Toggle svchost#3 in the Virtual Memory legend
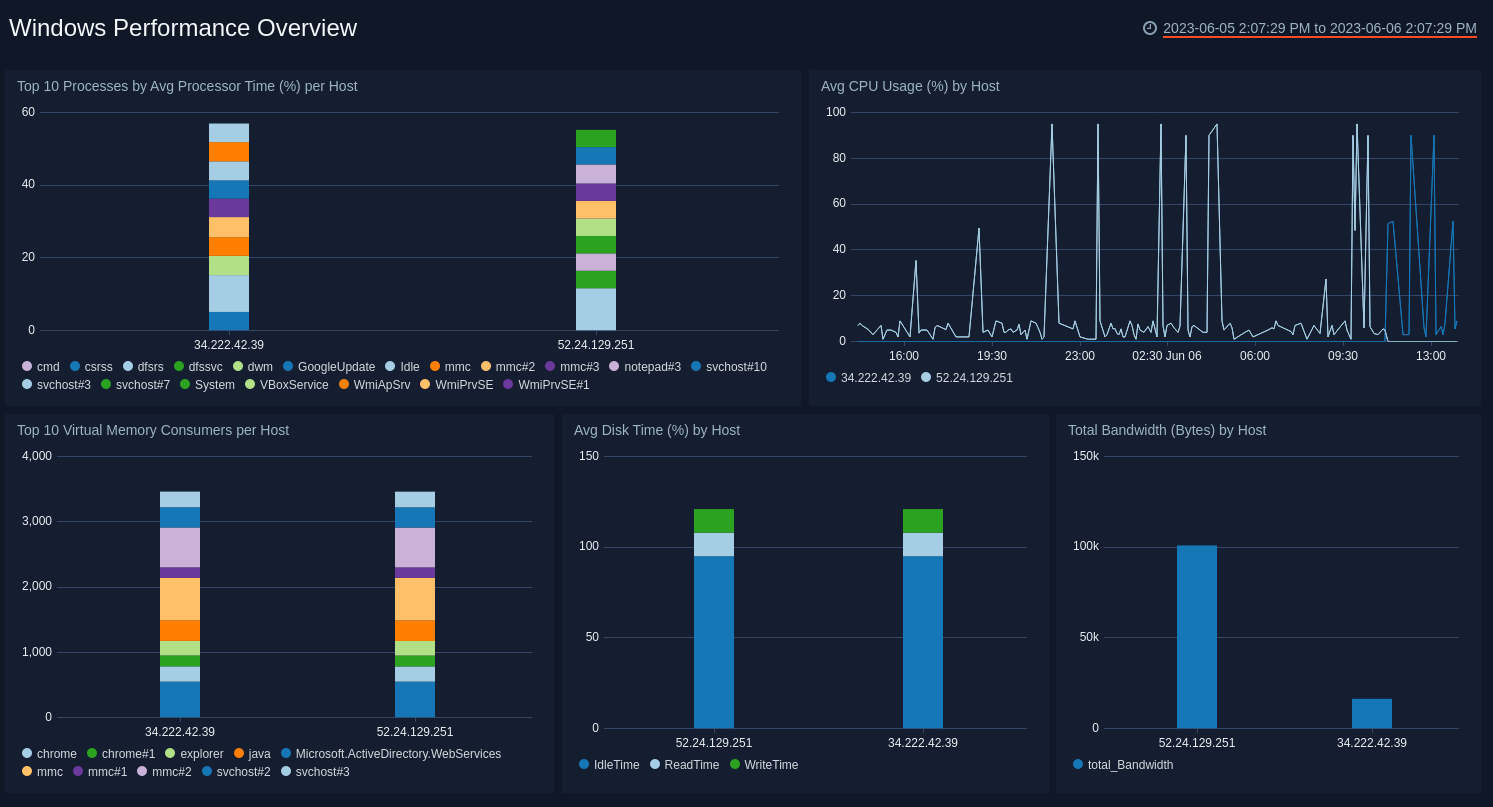Screen dimensions: 1493x807 [315, 772]
